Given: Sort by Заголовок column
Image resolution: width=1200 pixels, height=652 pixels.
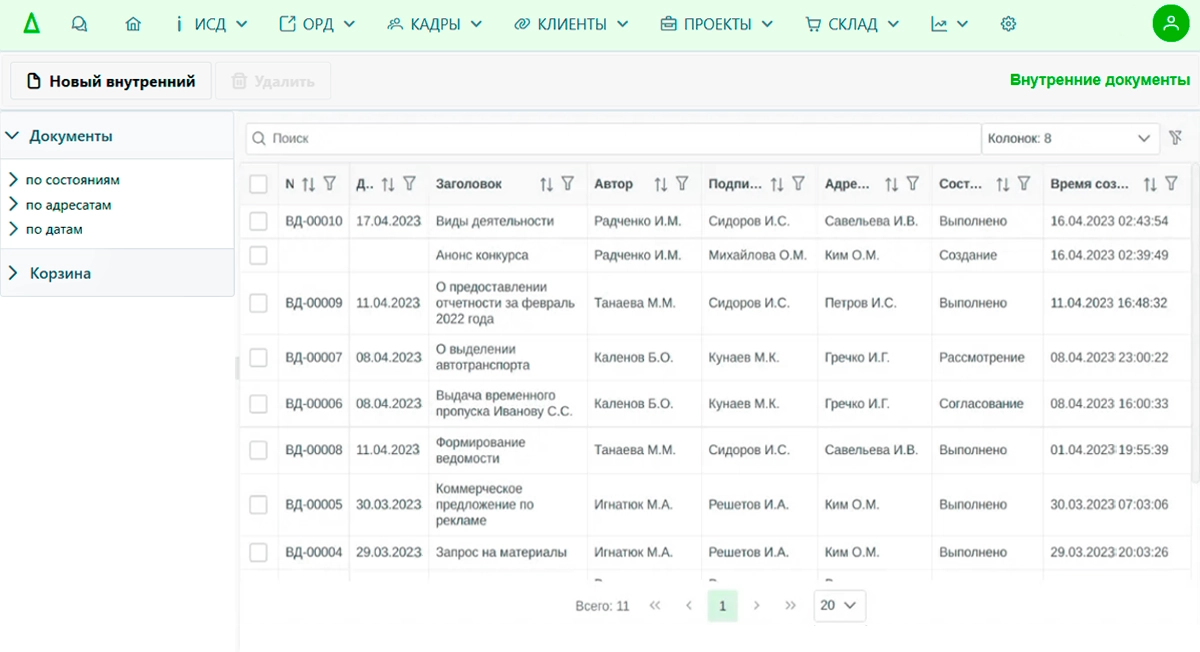Looking at the screenshot, I should click(546, 184).
